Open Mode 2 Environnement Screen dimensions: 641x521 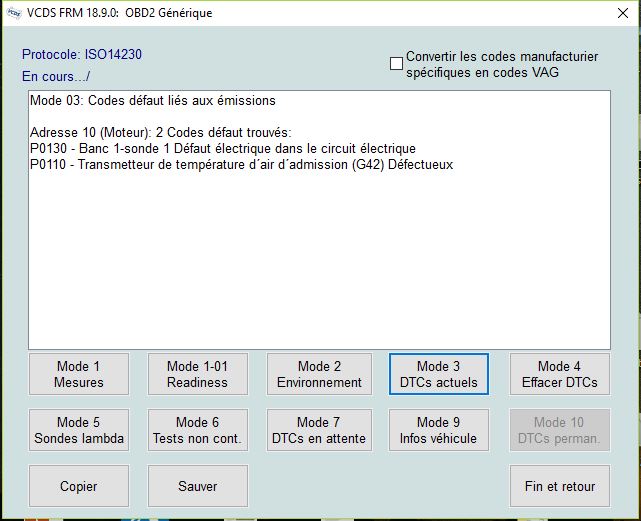(319, 374)
